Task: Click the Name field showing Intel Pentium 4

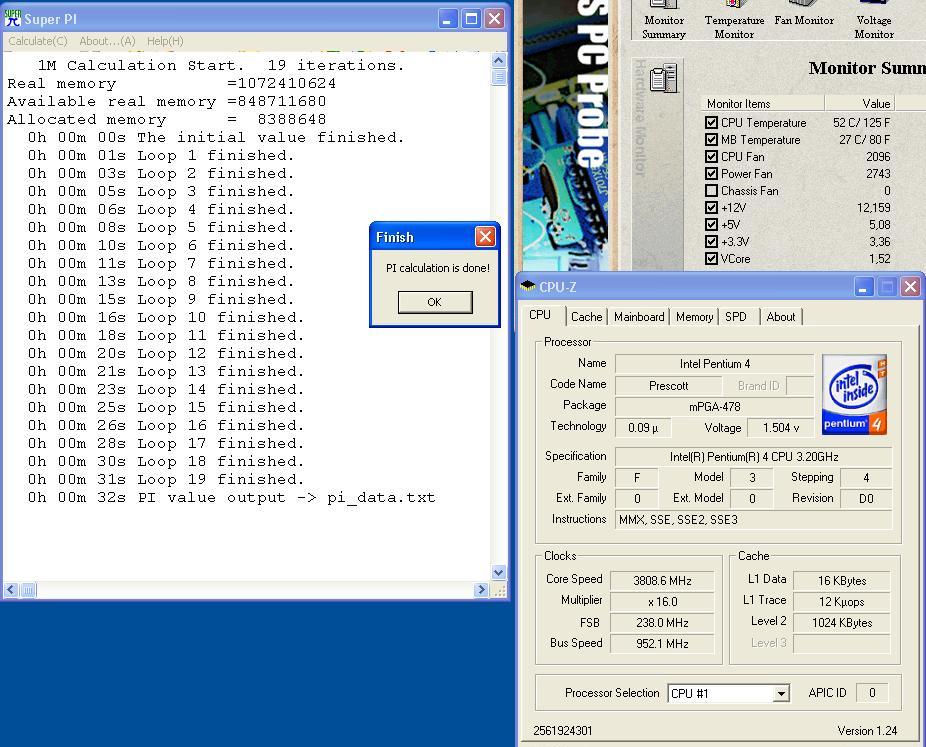Action: click(x=715, y=364)
